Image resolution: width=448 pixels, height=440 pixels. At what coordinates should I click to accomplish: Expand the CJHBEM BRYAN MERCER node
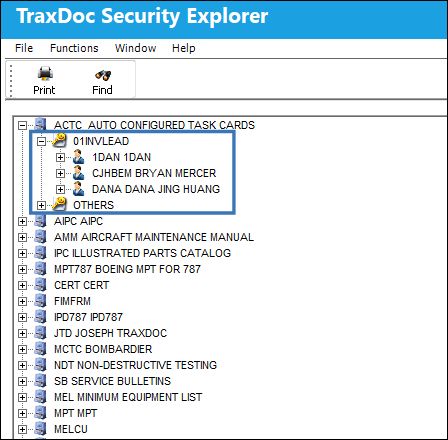(60, 173)
